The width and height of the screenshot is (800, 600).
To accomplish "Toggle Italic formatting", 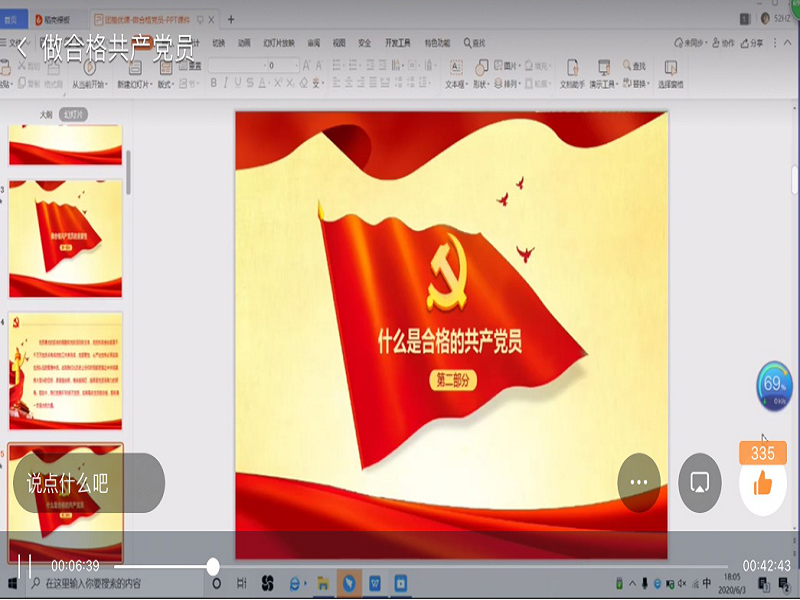I will point(226,83).
